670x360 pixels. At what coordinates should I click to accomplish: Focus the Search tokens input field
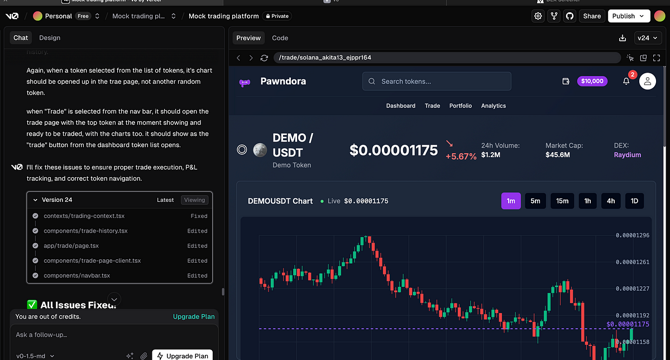pyautogui.click(x=437, y=81)
